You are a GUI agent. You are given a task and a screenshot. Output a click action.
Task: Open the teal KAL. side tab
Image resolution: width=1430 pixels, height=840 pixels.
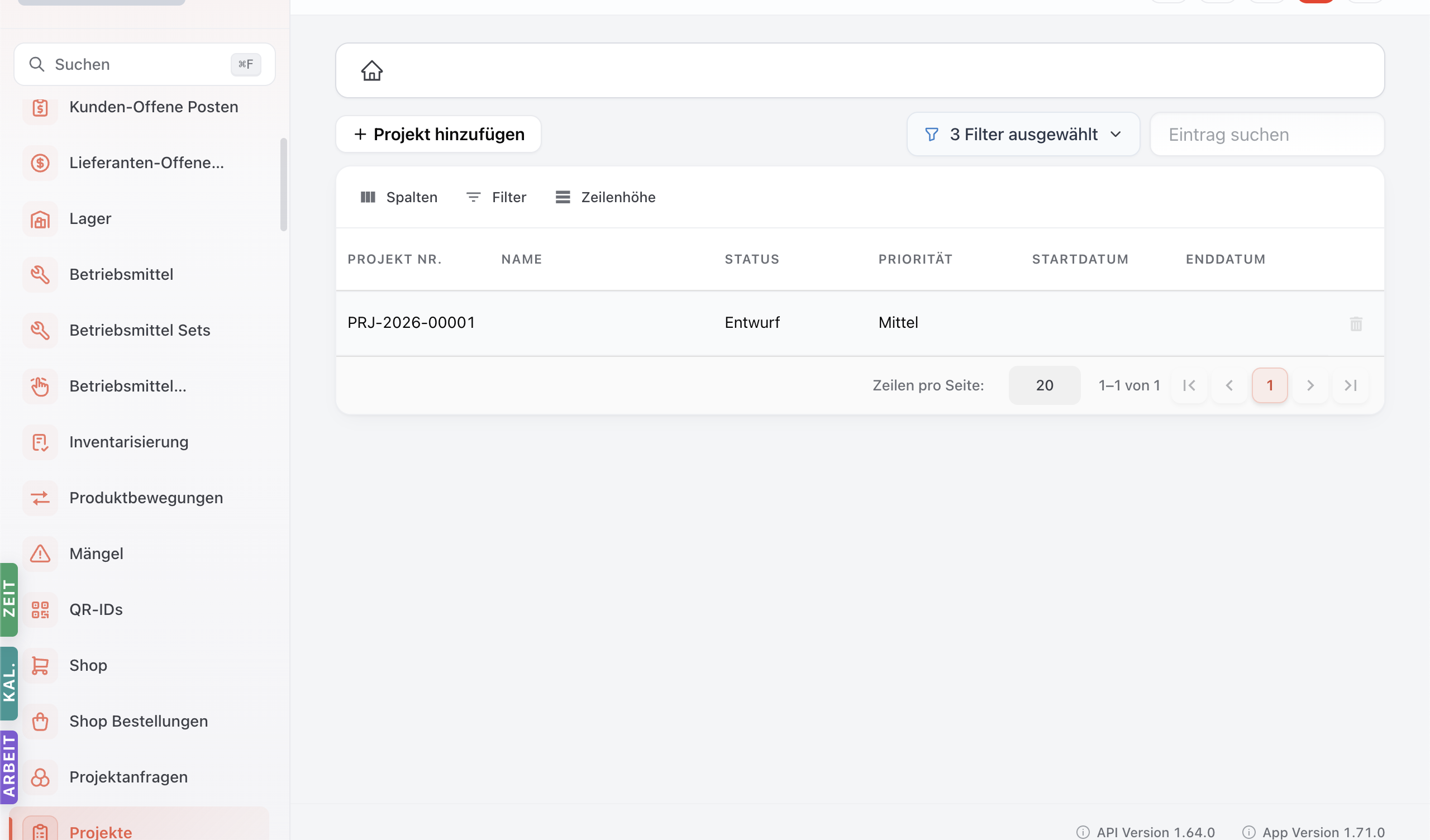click(x=9, y=684)
